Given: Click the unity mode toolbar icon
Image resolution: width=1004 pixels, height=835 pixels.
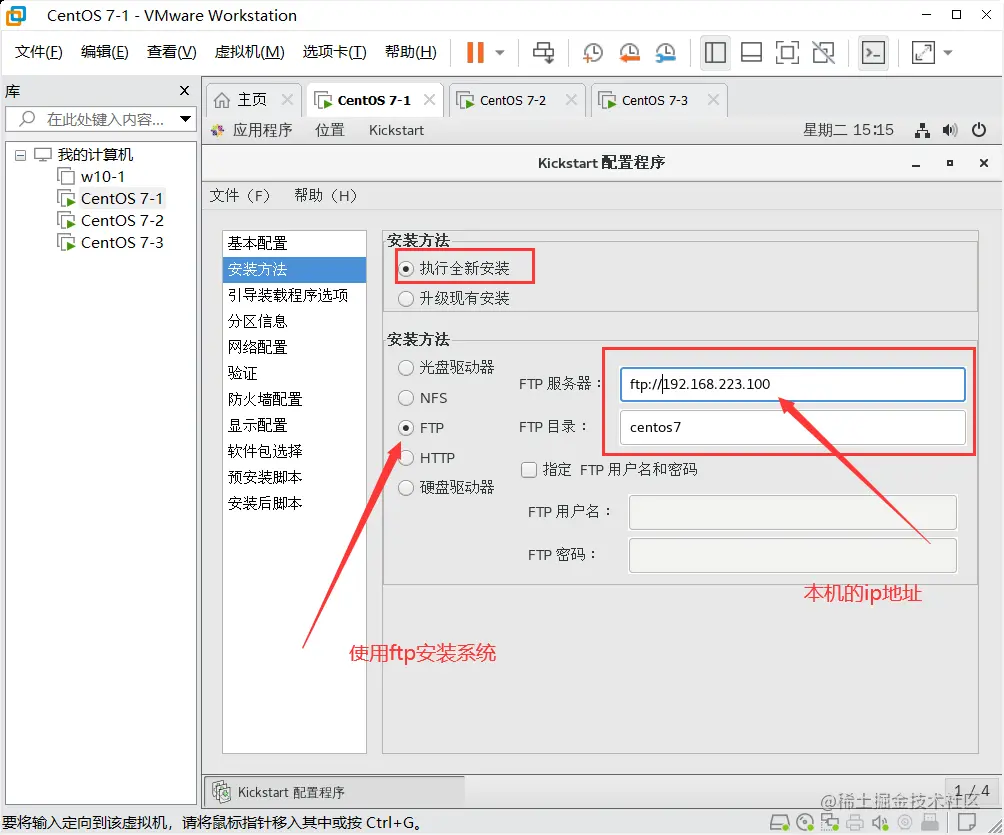Looking at the screenshot, I should tap(823, 53).
